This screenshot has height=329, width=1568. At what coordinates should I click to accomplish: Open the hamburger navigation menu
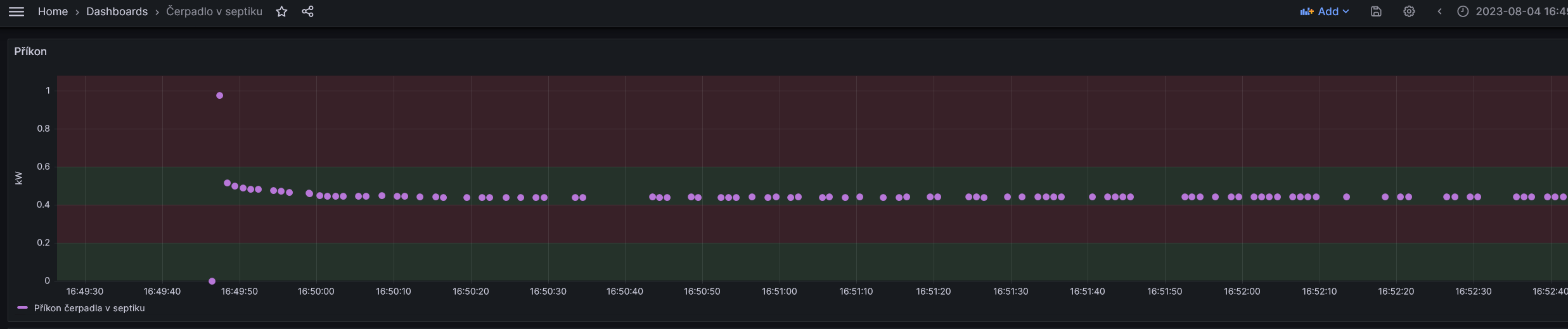tap(16, 11)
